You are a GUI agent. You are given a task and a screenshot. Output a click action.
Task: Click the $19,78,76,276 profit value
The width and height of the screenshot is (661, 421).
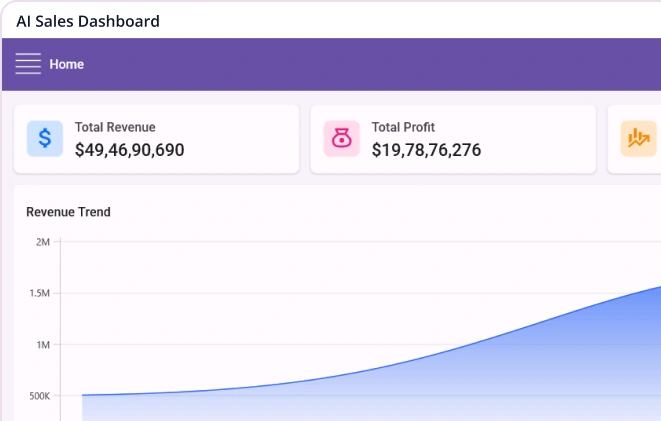(x=426, y=150)
